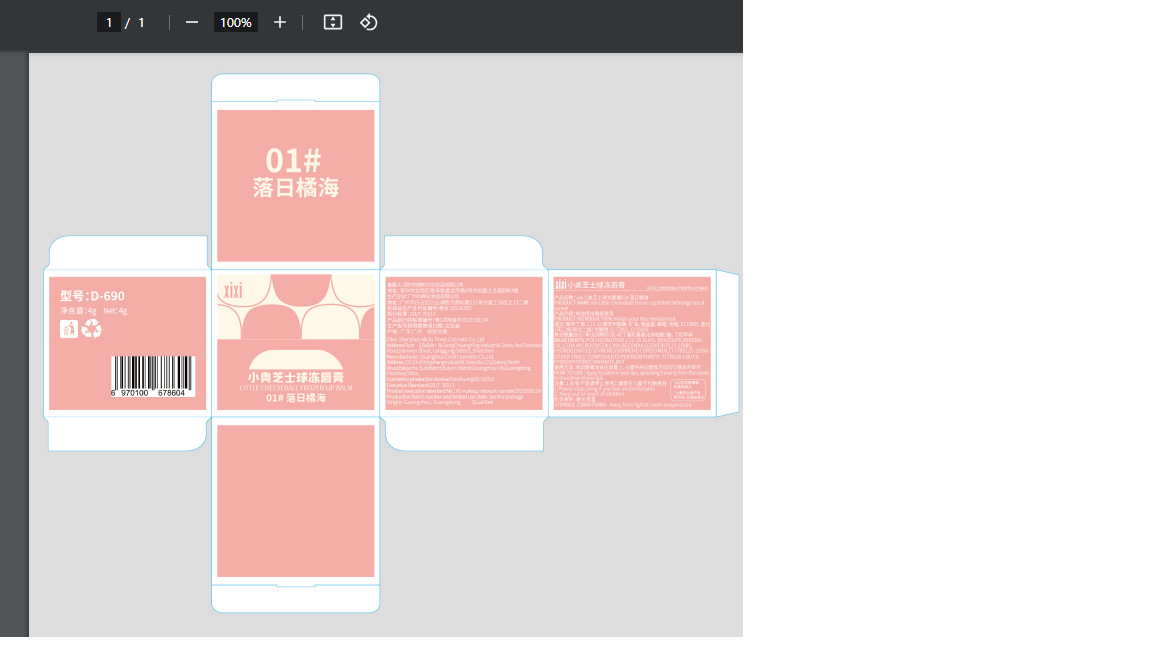Click the storage conditions text line
The height and width of the screenshot is (648, 1152).
pyautogui.click(x=622, y=405)
